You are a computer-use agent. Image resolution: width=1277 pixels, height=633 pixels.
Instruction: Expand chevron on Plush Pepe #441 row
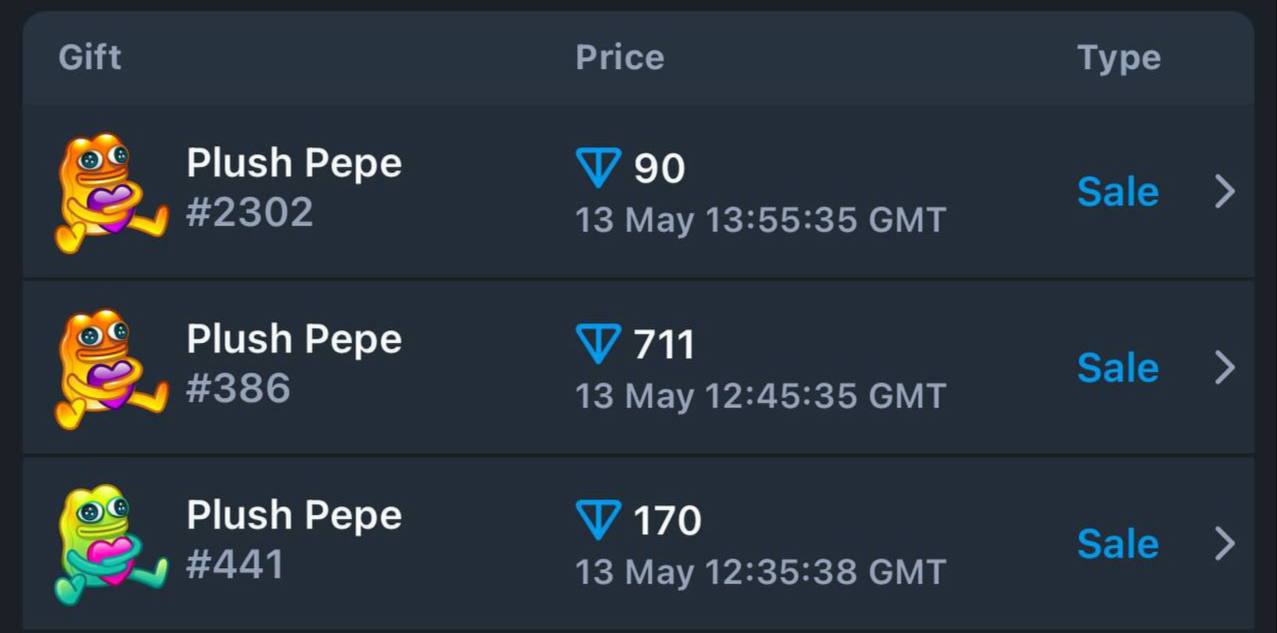click(x=1225, y=543)
